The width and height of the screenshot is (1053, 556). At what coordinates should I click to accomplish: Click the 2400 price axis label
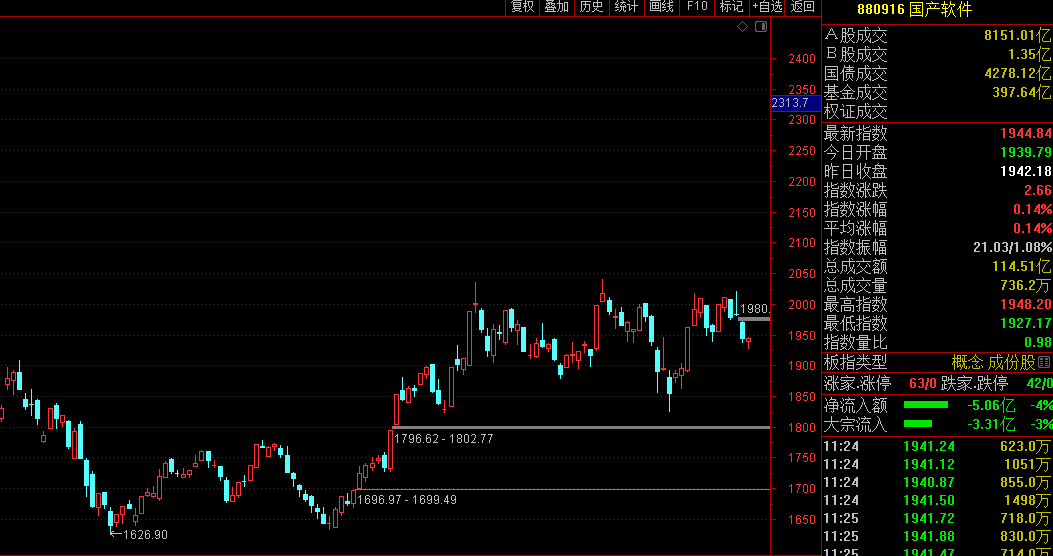803,59
